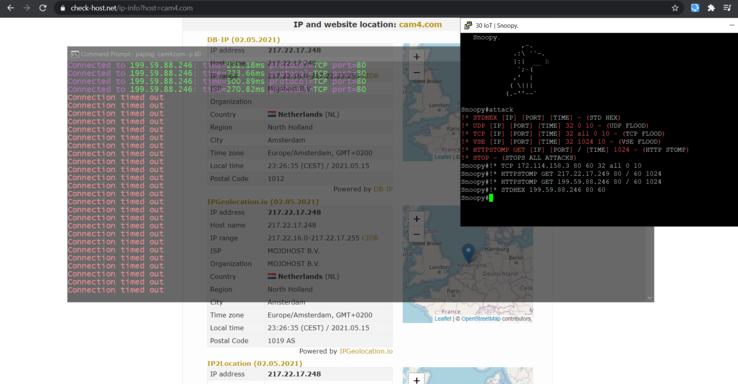
Task: Select 'Amsterdam' in DB-IP City row
Action: pyautogui.click(x=286, y=140)
